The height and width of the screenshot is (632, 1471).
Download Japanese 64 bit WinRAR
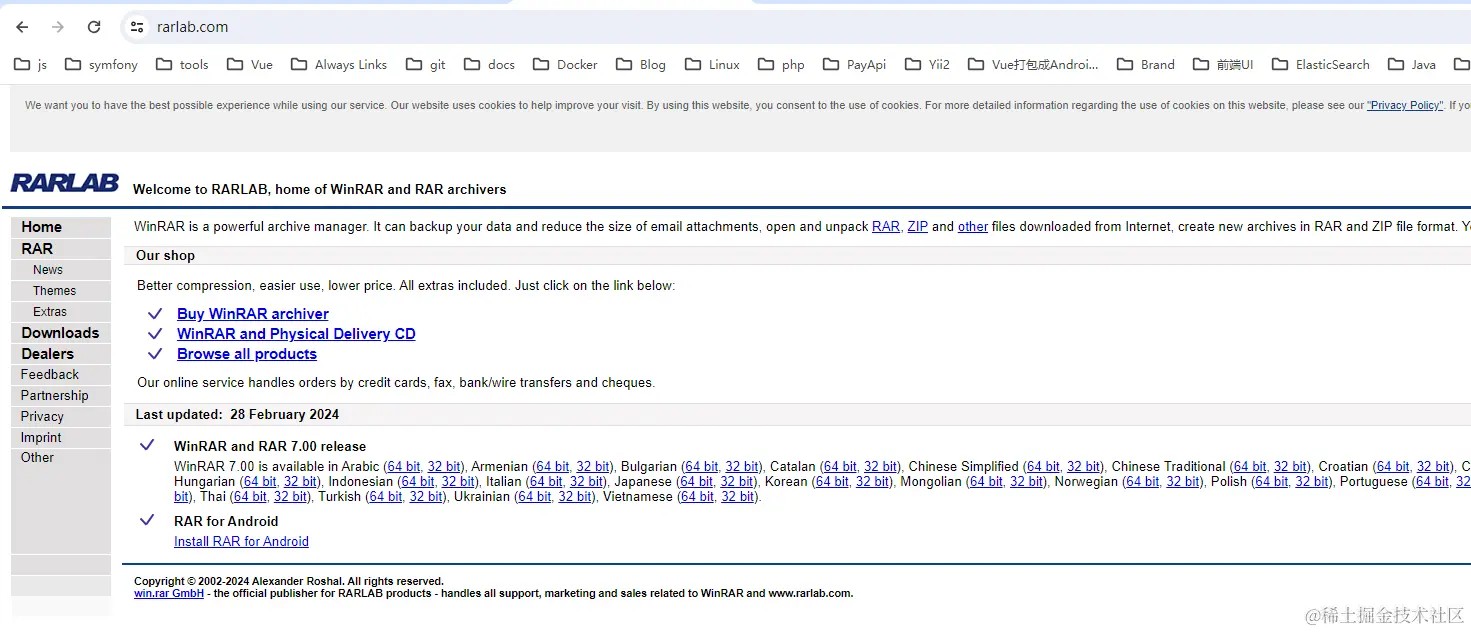[x=696, y=482]
